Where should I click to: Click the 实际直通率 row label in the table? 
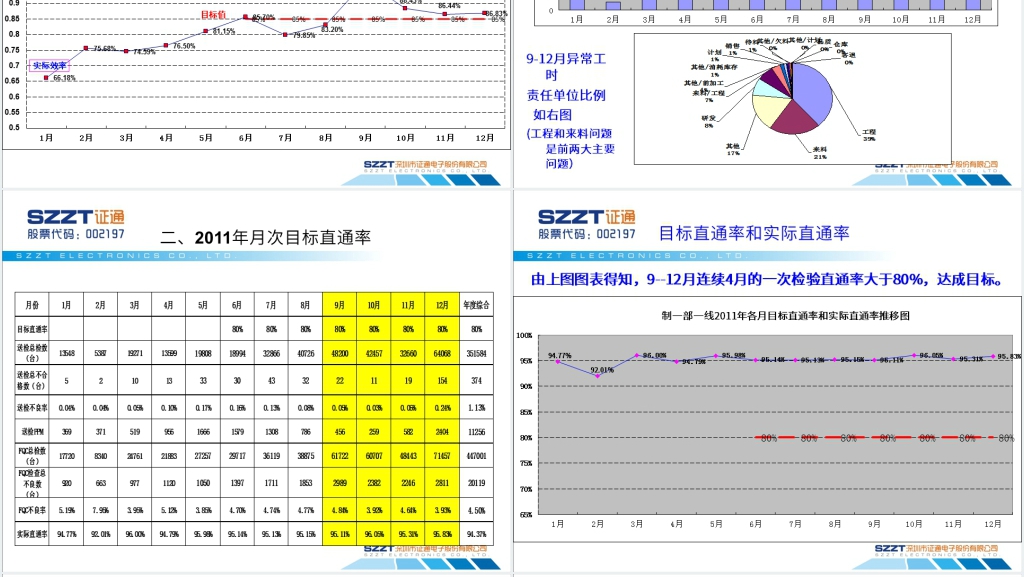point(32,533)
